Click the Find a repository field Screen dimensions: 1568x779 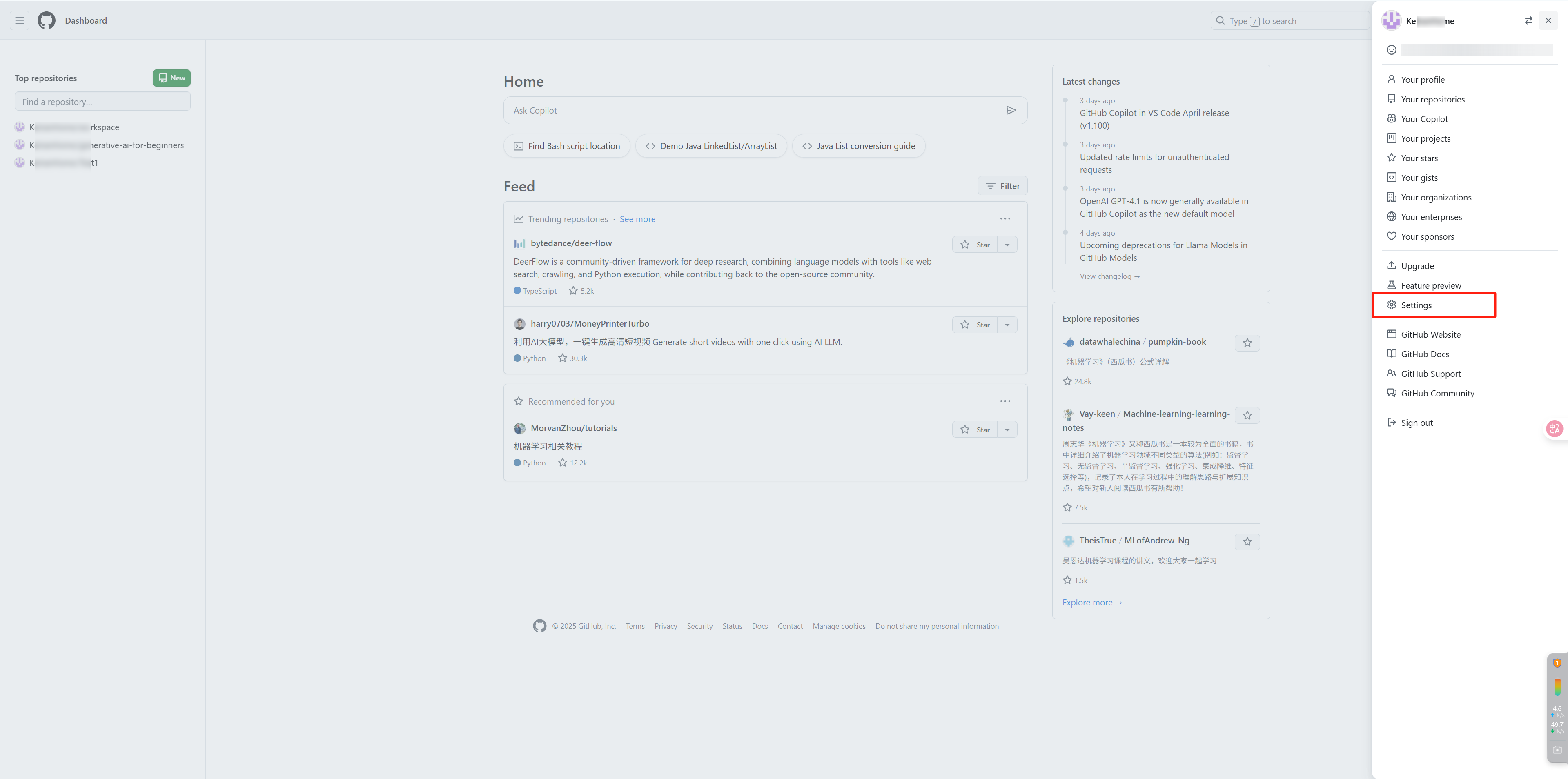tap(102, 102)
